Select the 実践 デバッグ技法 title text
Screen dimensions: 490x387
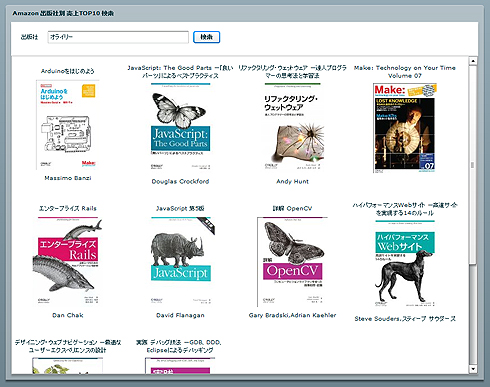tap(179, 346)
